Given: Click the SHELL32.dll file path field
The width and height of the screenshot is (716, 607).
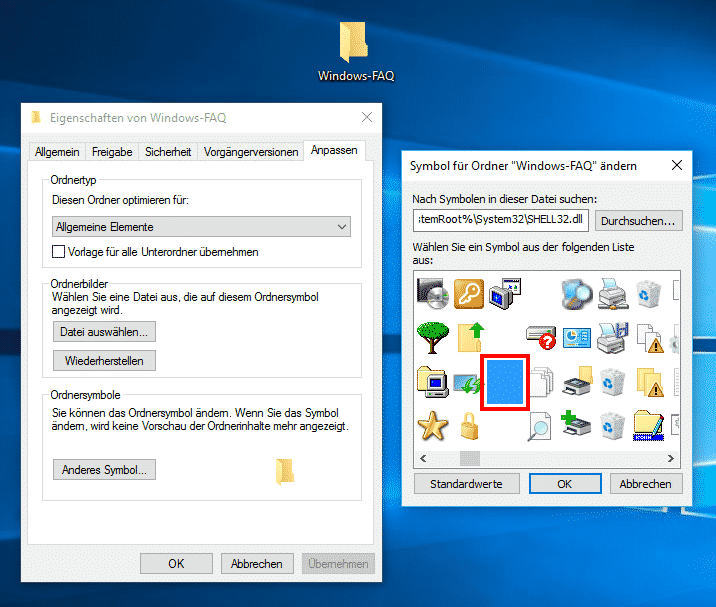Looking at the screenshot, I should 501,220.
